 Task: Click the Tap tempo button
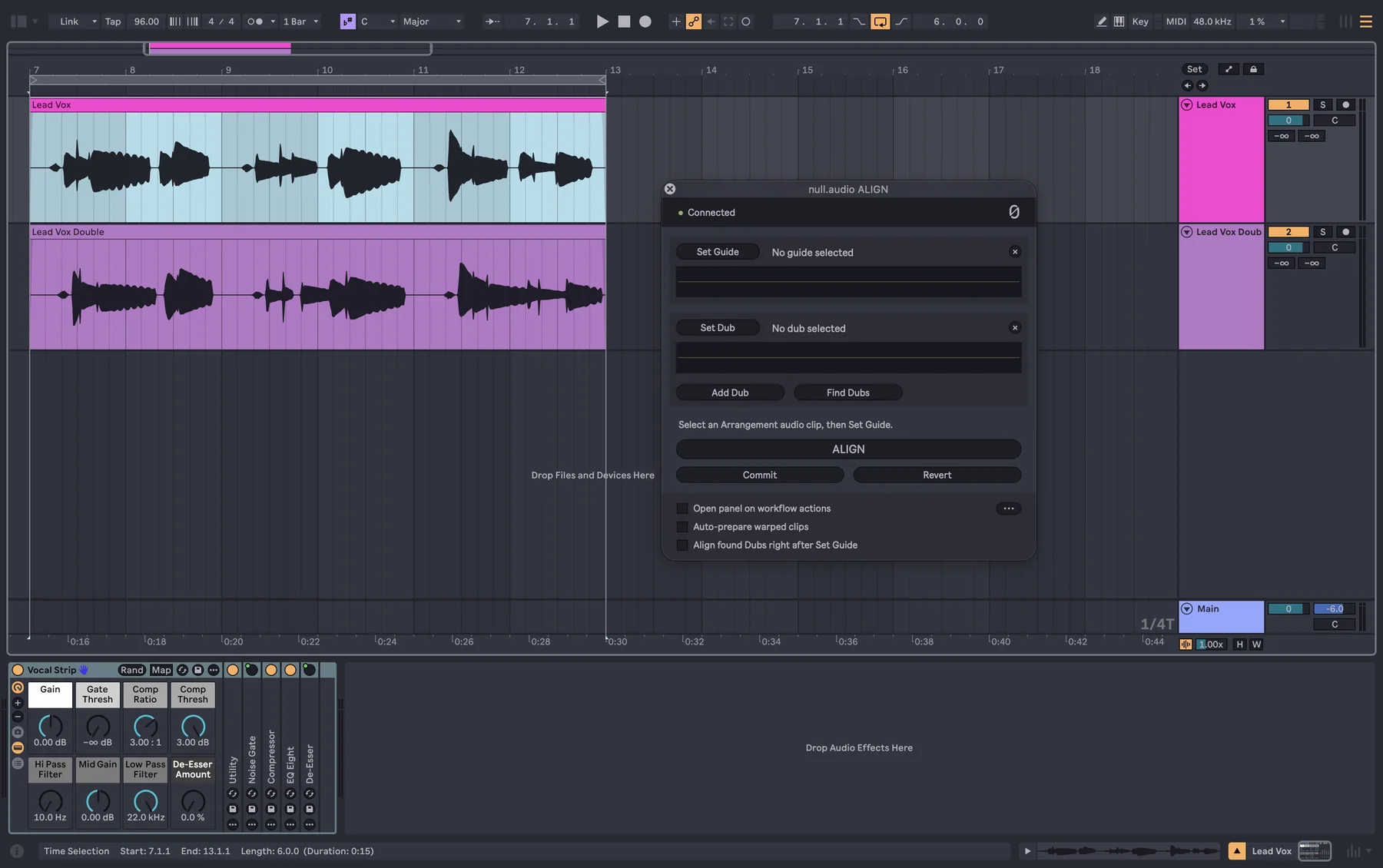tap(113, 22)
